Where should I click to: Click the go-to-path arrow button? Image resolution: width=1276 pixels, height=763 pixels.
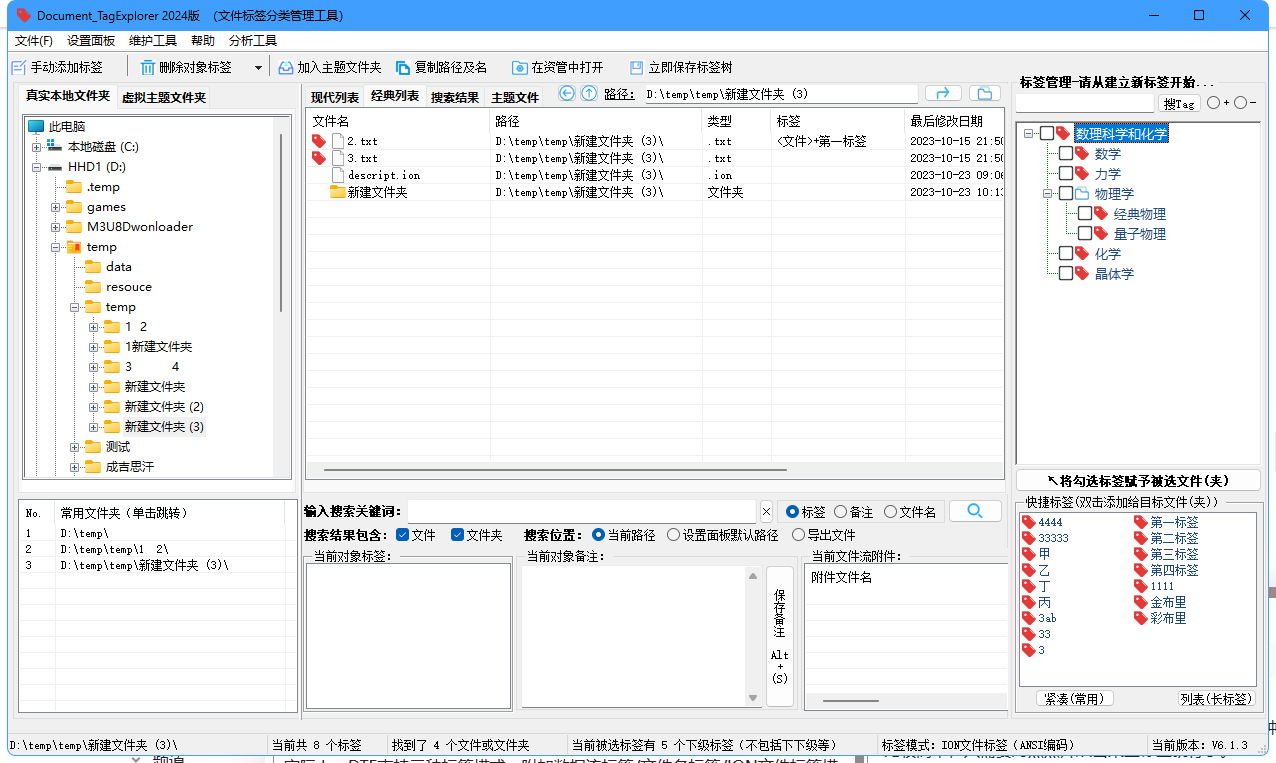tap(943, 93)
